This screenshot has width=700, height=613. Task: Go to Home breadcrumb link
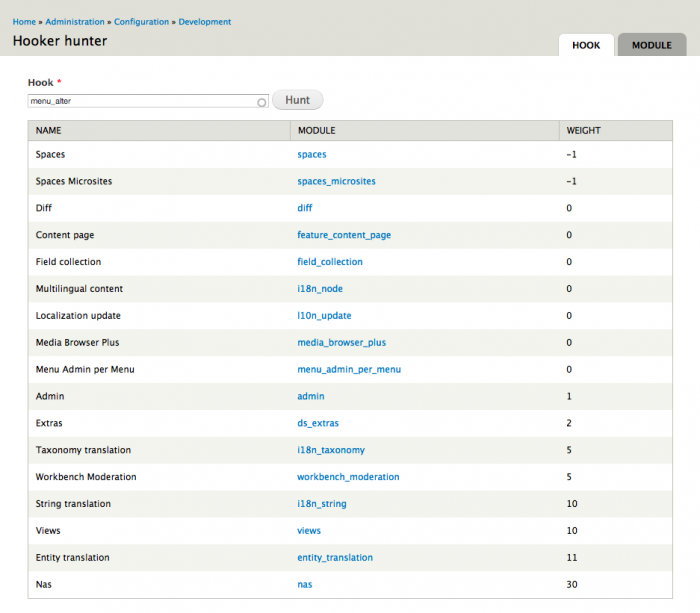click(24, 22)
